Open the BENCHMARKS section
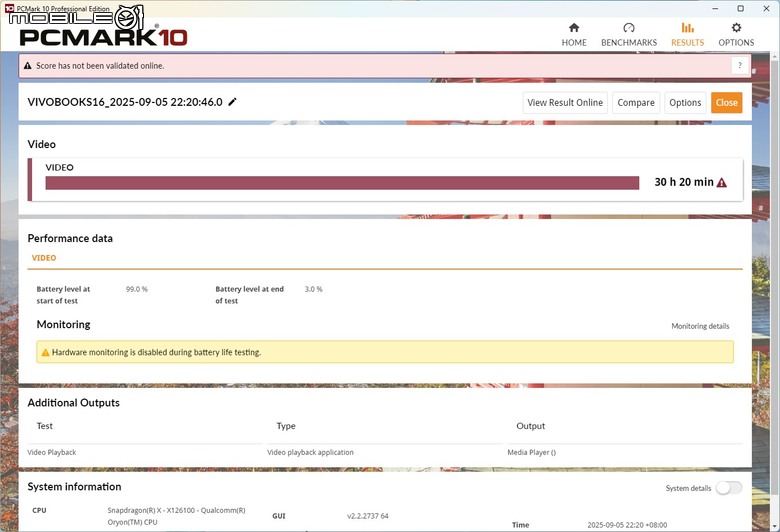This screenshot has height=532, width=780. pyautogui.click(x=629, y=35)
